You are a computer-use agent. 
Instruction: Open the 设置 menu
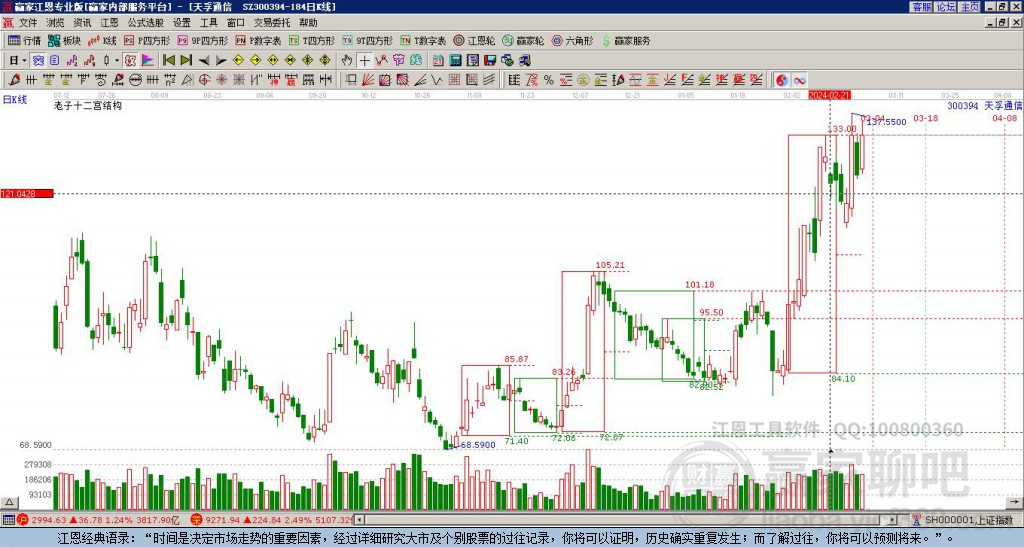(182, 23)
